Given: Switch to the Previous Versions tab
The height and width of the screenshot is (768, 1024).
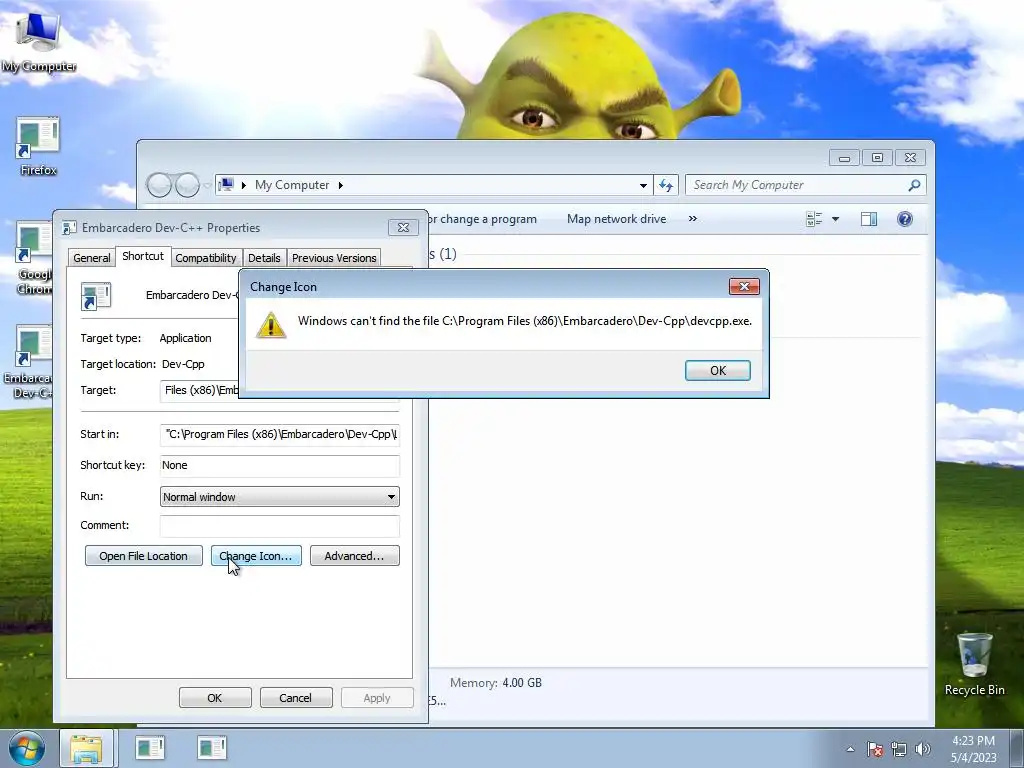Looking at the screenshot, I should [x=334, y=258].
